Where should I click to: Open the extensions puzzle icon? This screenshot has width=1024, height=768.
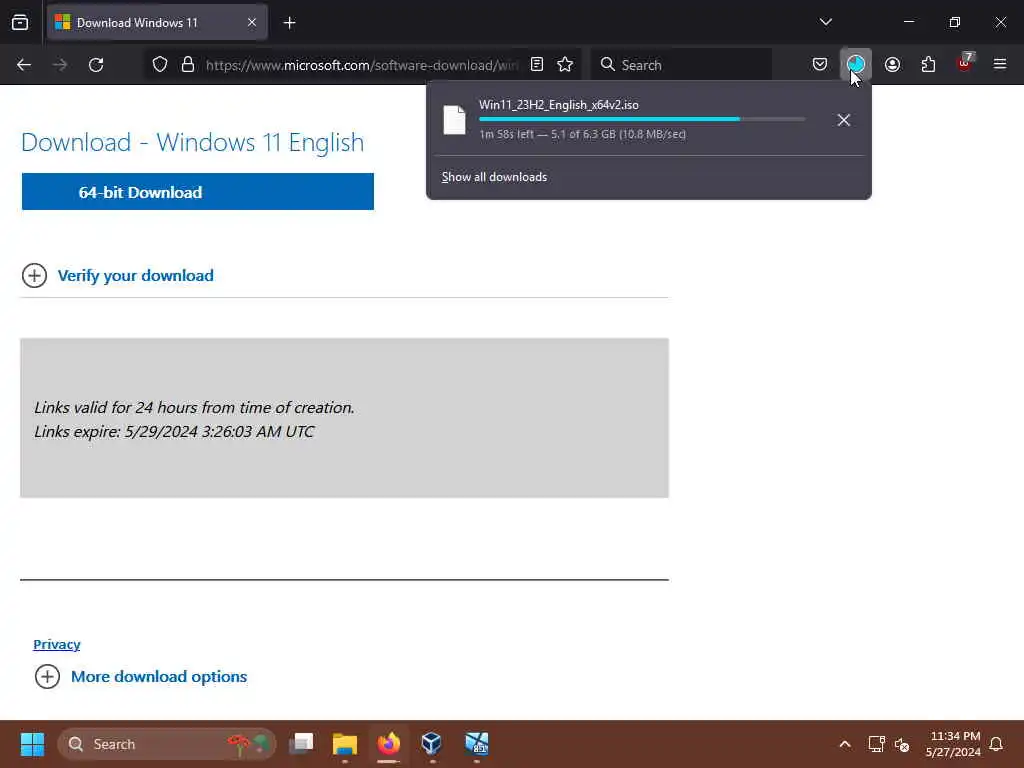click(928, 64)
